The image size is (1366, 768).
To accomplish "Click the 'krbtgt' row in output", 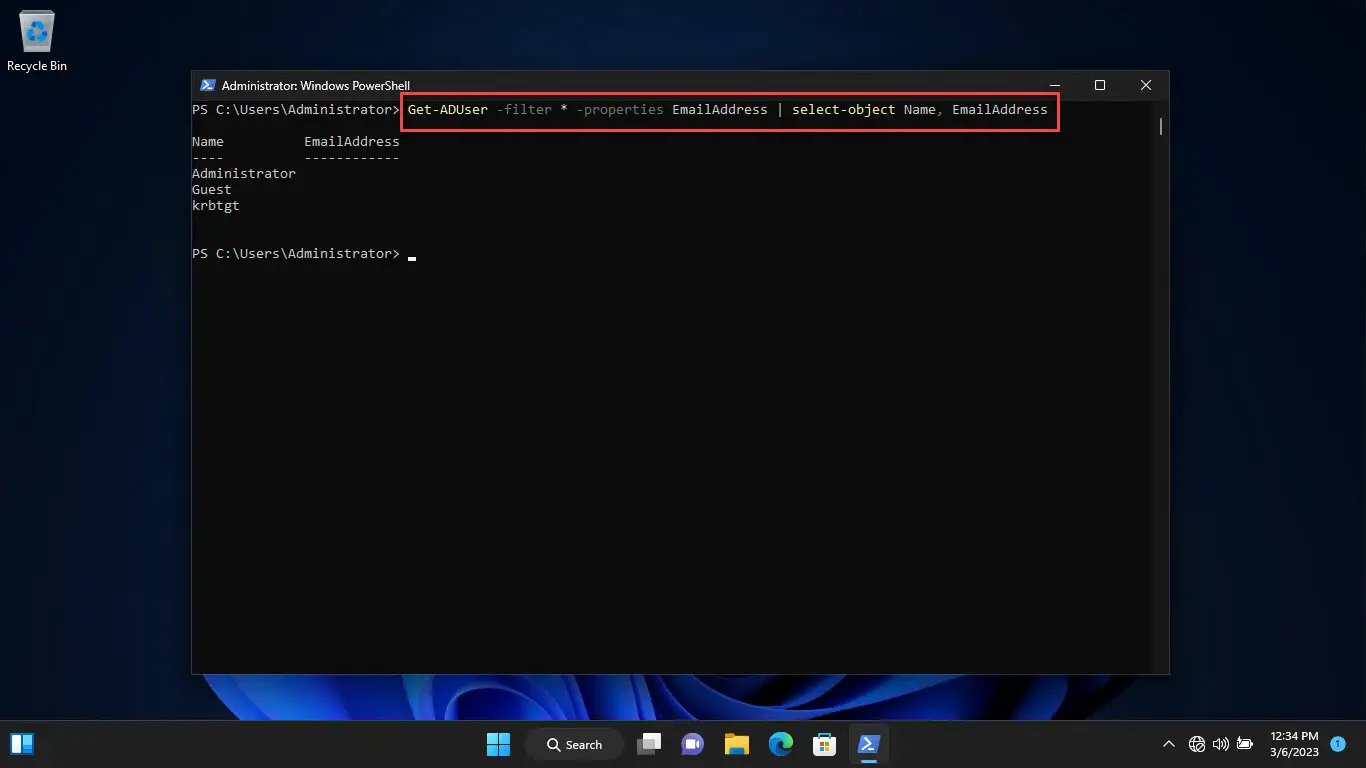I will click(x=216, y=206).
